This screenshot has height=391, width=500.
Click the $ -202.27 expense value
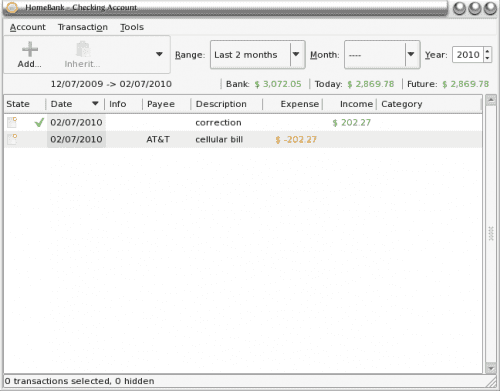(x=296, y=139)
